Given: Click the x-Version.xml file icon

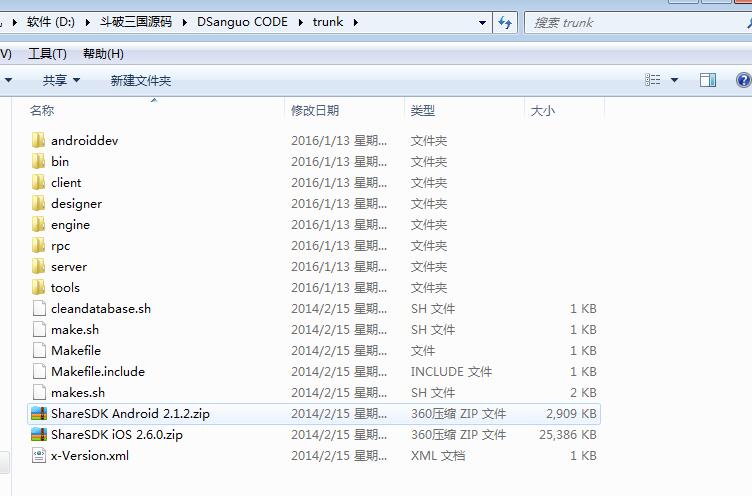Looking at the screenshot, I should point(38,456).
